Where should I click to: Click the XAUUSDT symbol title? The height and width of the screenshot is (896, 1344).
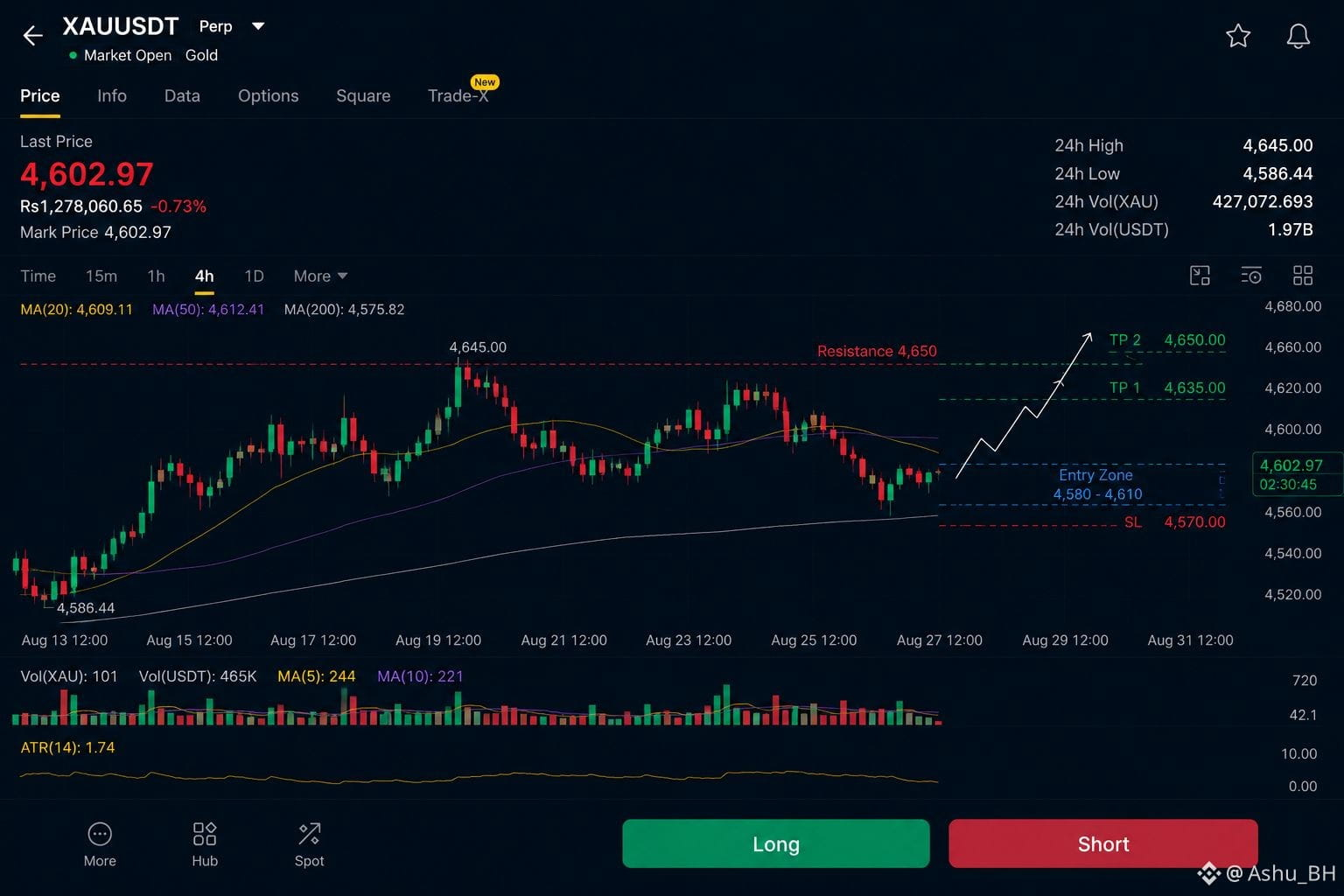(121, 26)
